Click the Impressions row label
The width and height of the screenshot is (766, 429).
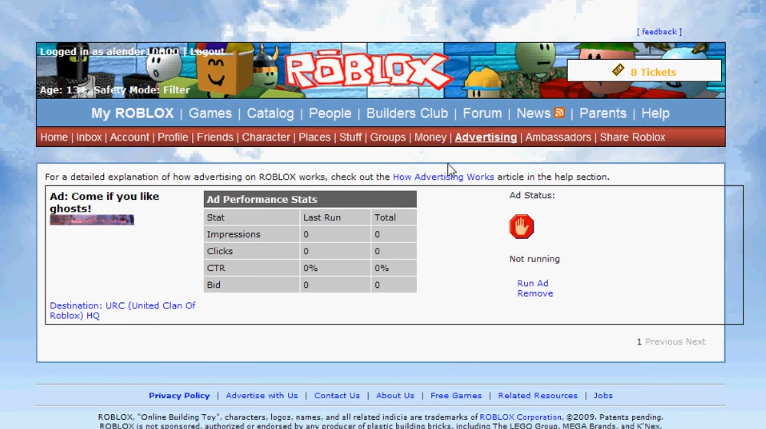tap(234, 235)
